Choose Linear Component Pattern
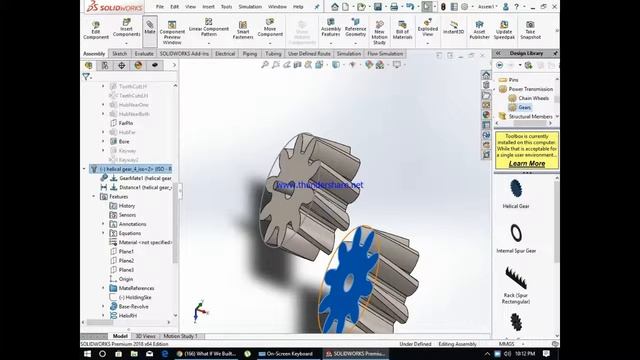 (209, 27)
